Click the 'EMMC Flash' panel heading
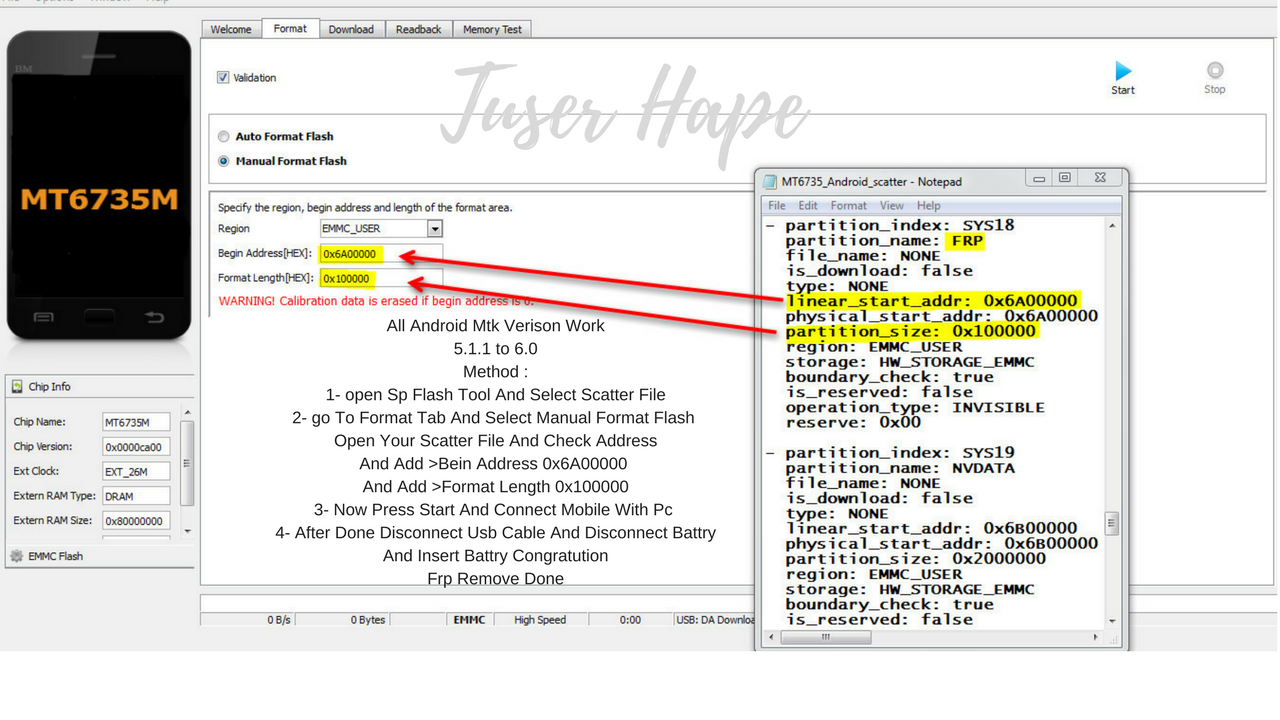Image resolution: width=1280 pixels, height=720 pixels. click(56, 556)
